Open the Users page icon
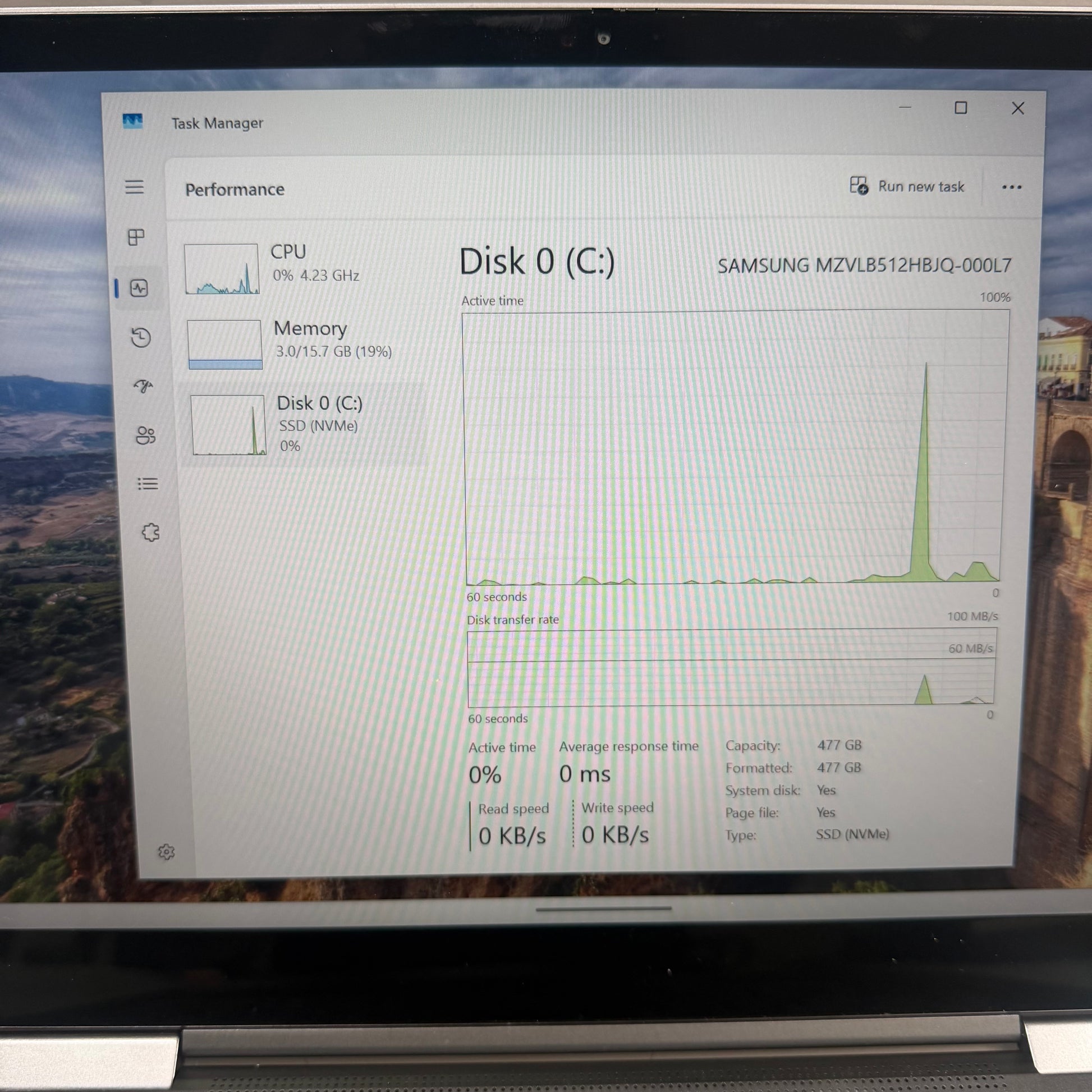The width and height of the screenshot is (1092, 1092). (145, 435)
